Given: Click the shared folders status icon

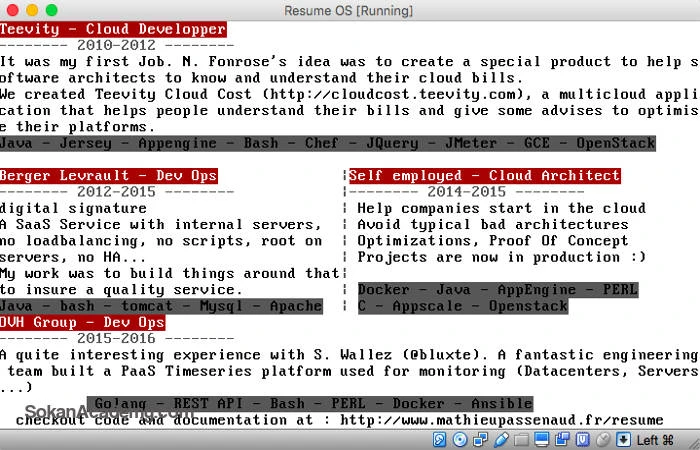Looking at the screenshot, I should click(x=521, y=440).
